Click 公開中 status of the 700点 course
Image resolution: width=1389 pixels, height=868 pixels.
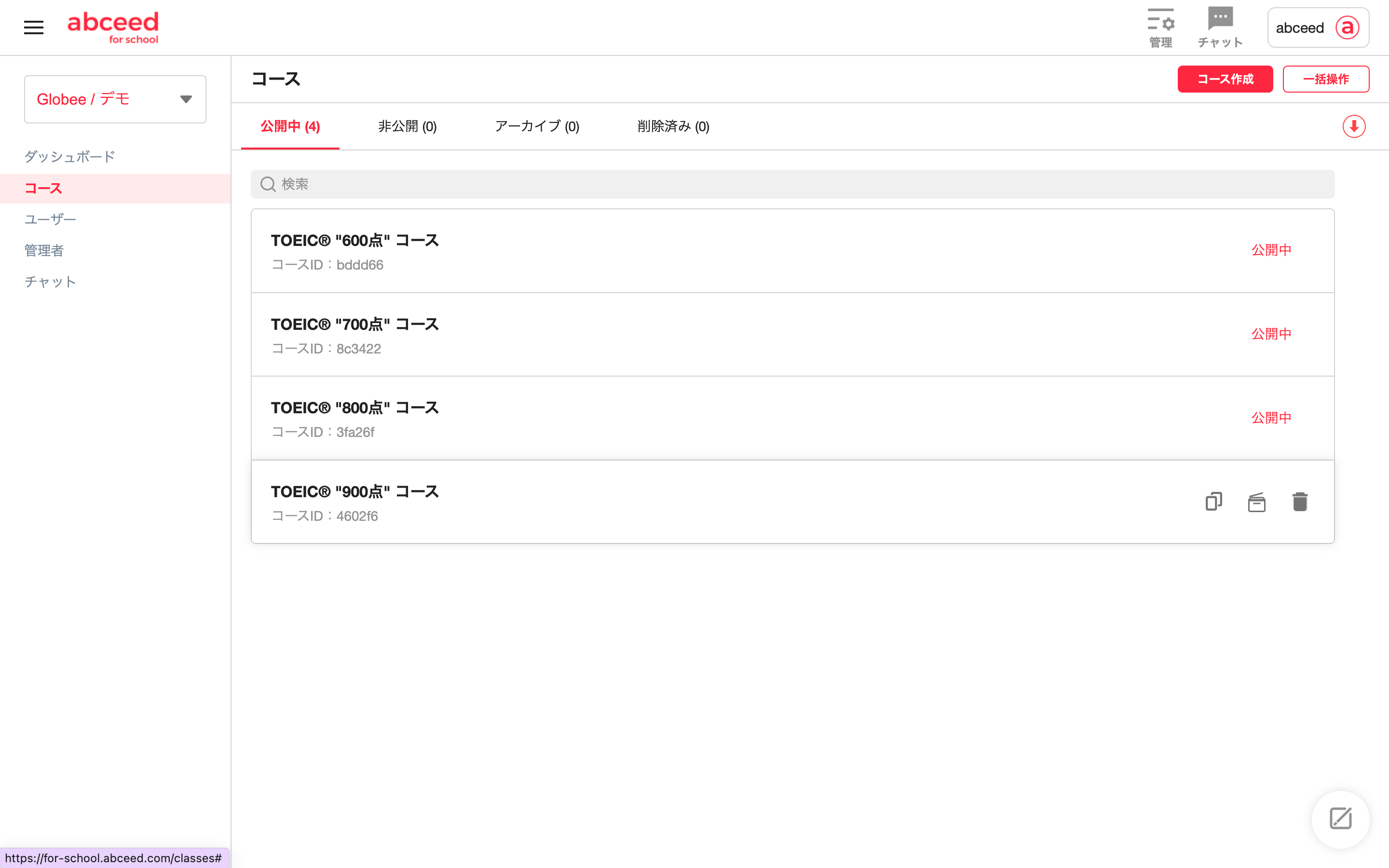click(1271, 334)
